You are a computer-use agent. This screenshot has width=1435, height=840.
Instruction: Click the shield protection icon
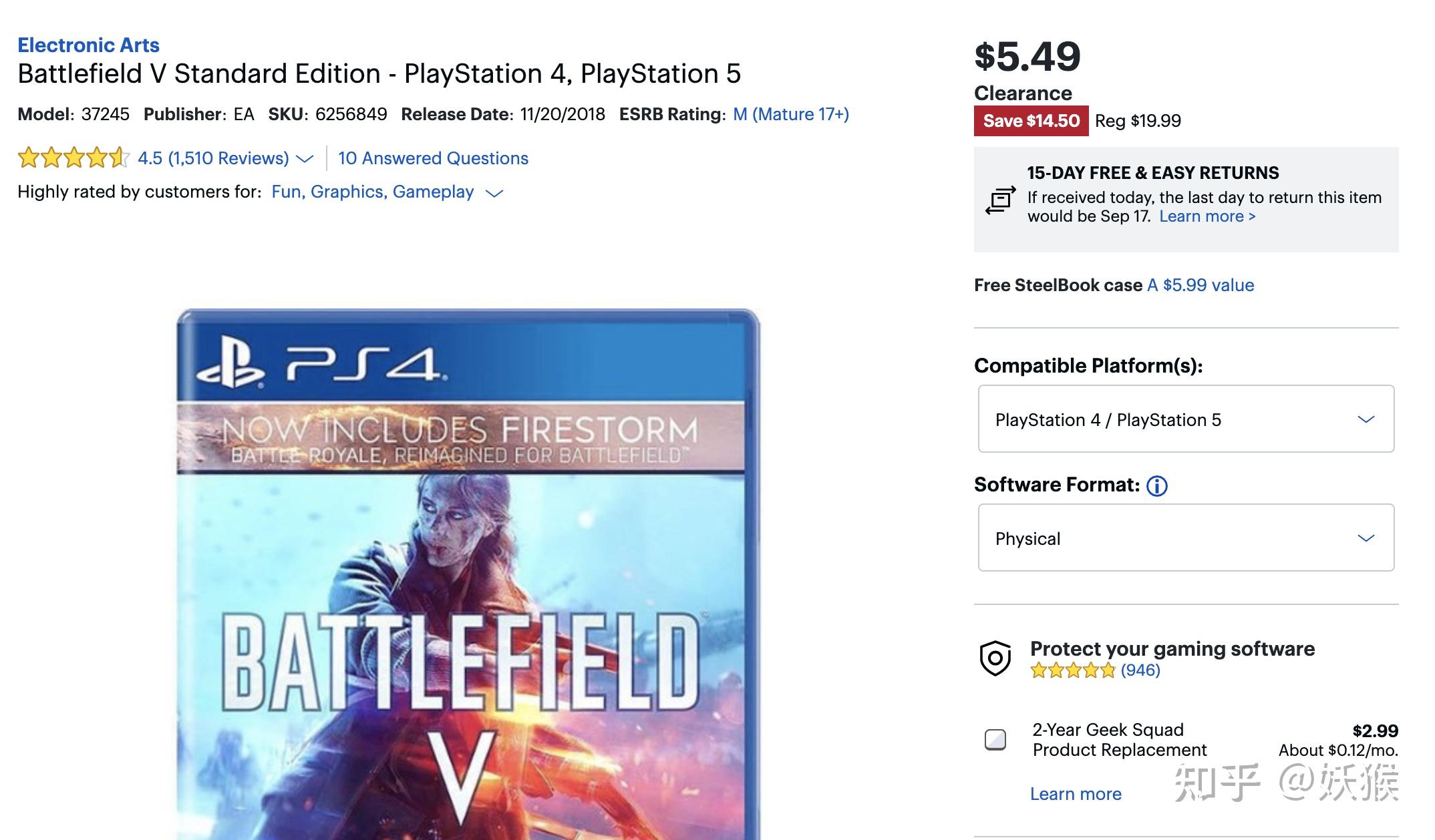[x=995, y=658]
